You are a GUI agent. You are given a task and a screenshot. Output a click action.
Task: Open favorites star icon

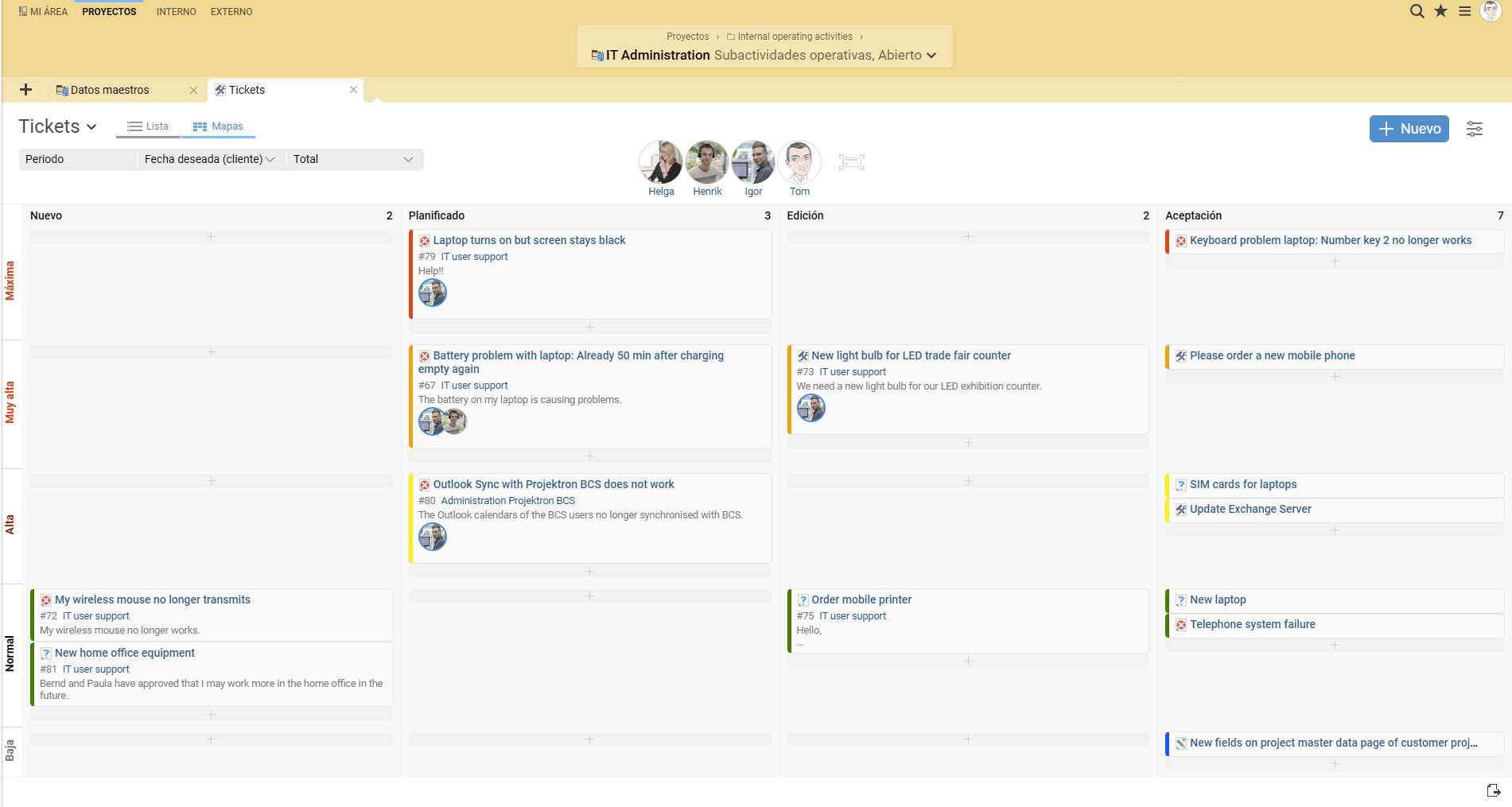[1440, 11]
